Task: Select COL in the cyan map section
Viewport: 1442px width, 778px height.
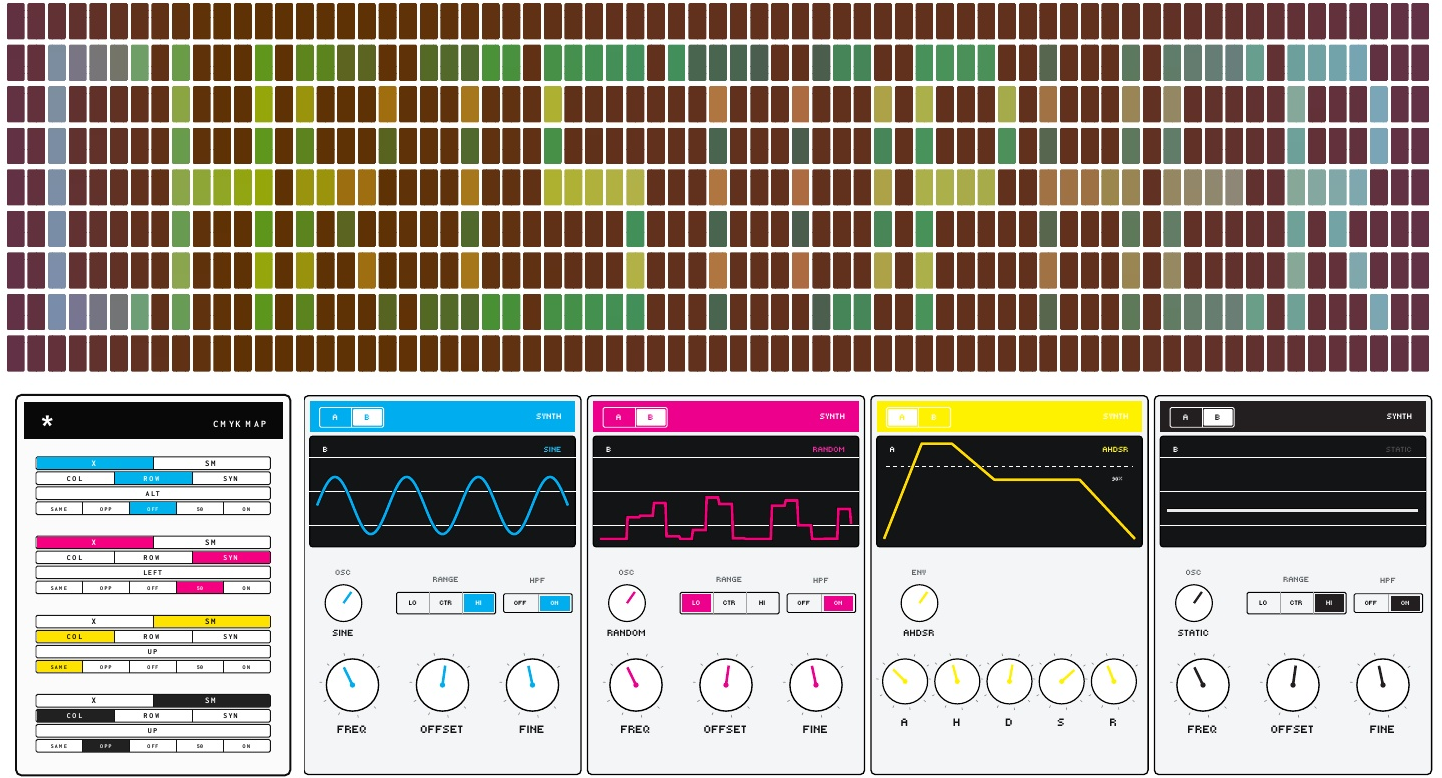Action: [75, 478]
